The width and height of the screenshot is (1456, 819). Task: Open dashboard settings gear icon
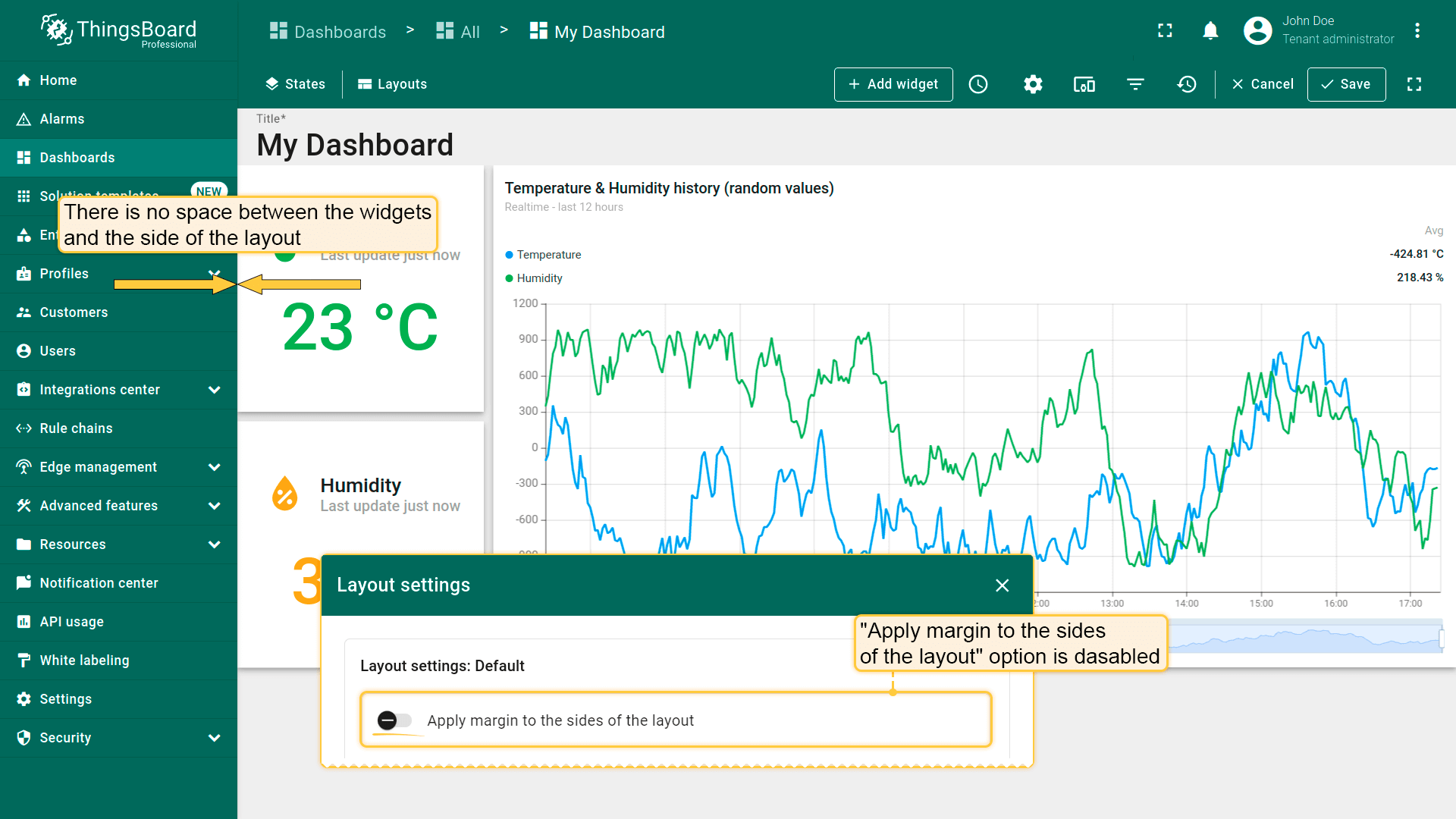pos(1033,84)
